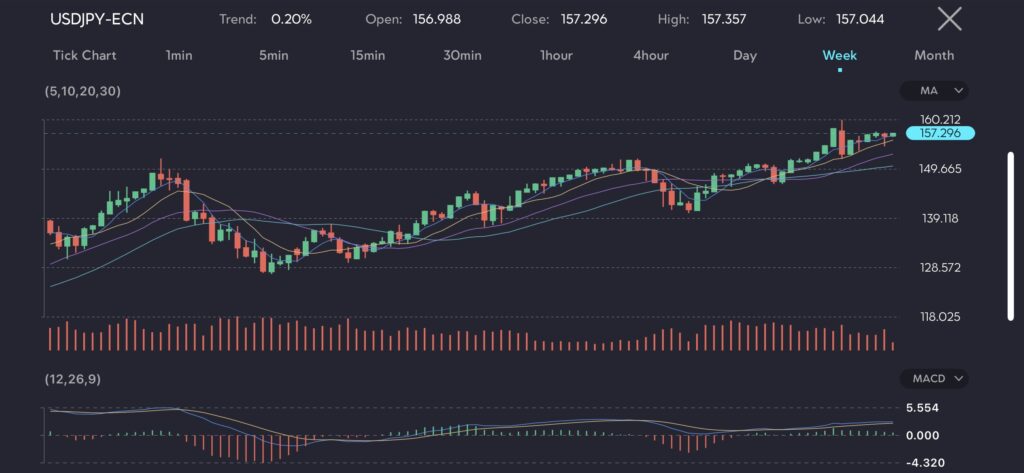The height and width of the screenshot is (473, 1024).
Task: Select the Week timeframe
Action: [x=839, y=55]
